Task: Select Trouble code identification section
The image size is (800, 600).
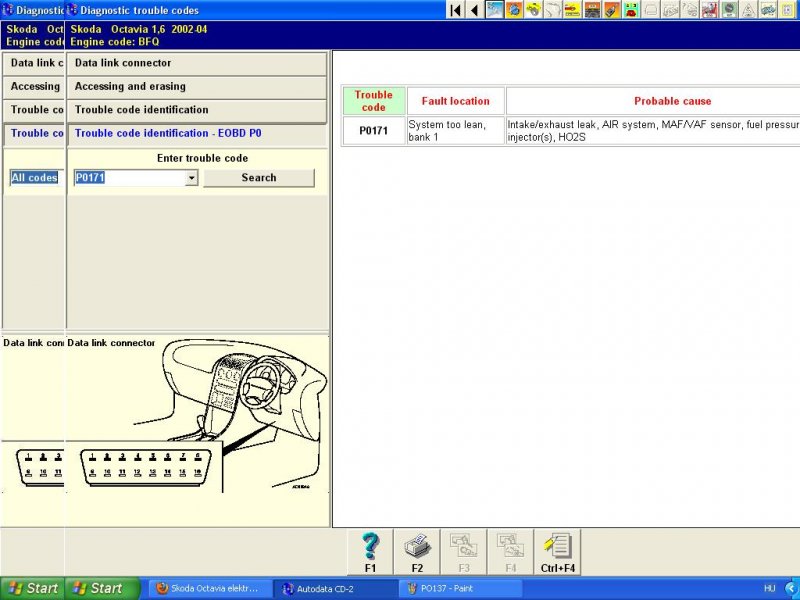Action: pyautogui.click(x=196, y=110)
